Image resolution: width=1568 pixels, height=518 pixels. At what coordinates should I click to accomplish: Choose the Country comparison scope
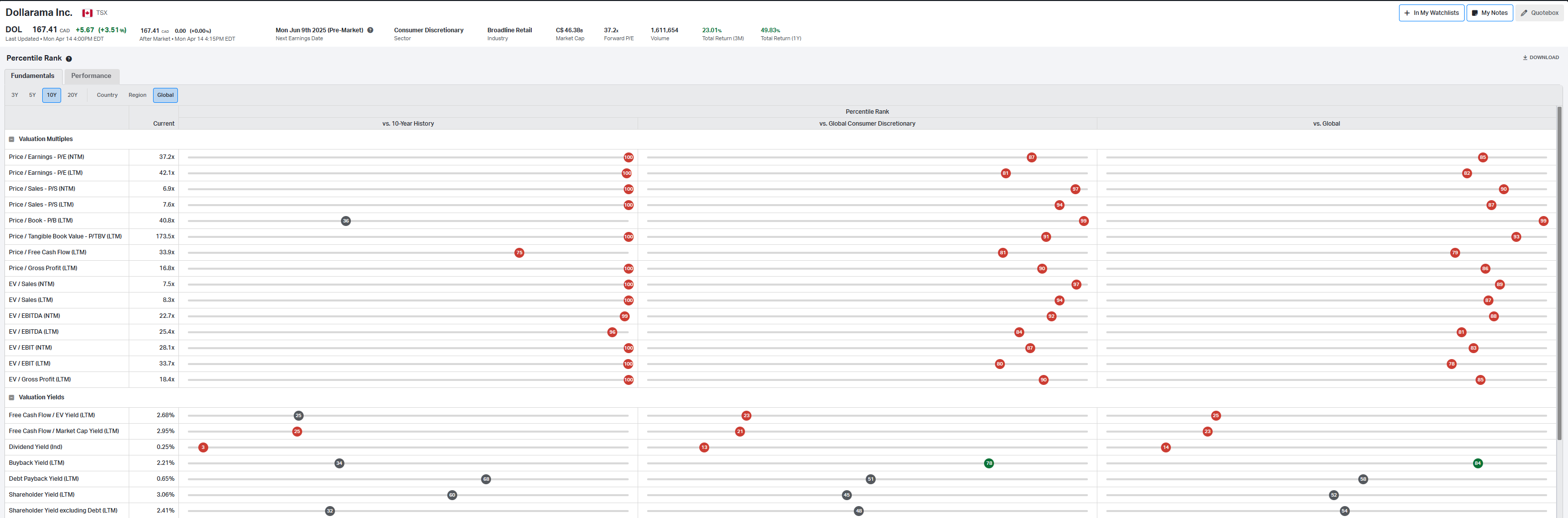[107, 95]
